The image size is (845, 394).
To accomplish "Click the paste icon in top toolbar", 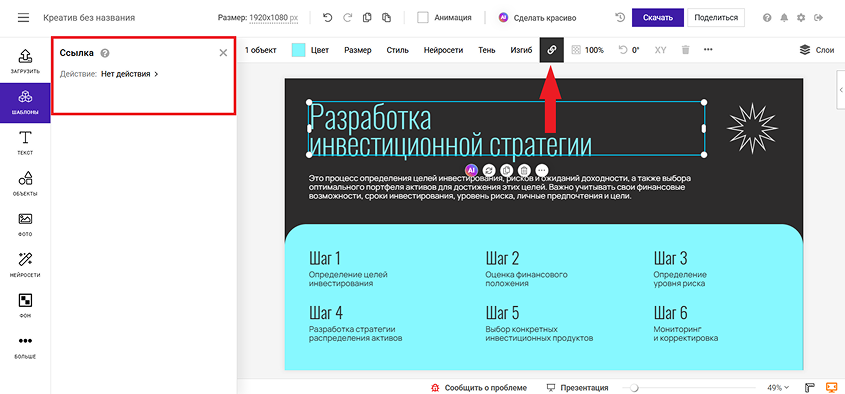I will point(386,18).
